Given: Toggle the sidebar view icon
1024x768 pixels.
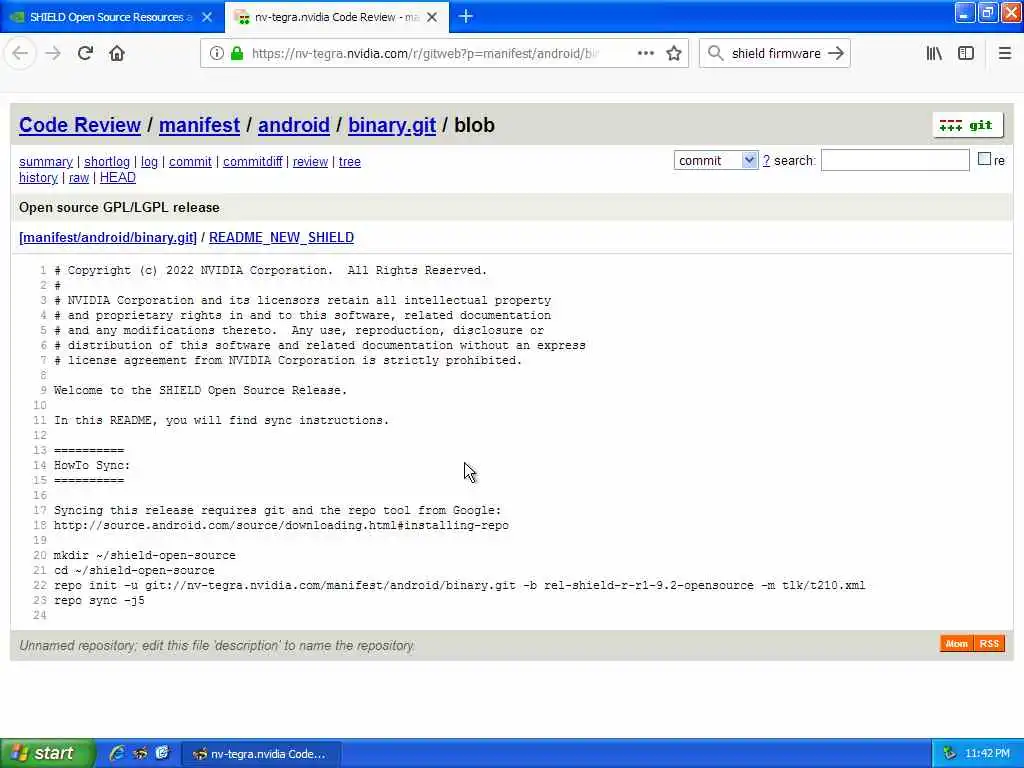Looking at the screenshot, I should pyautogui.click(x=966, y=54).
